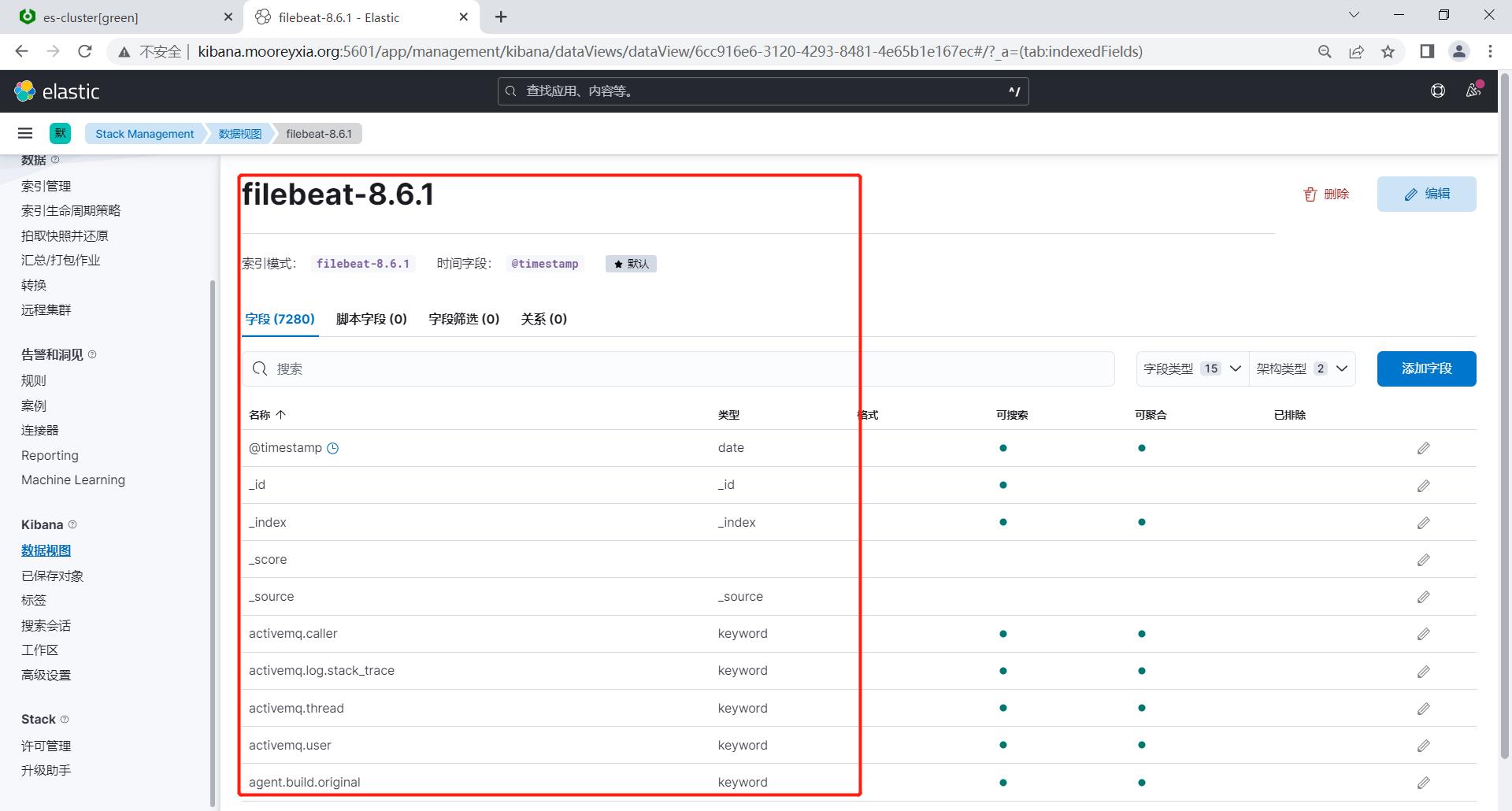The height and width of the screenshot is (811, 1512).
Task: Edit the @timestamp field with pencil icon
Action: tap(1423, 448)
